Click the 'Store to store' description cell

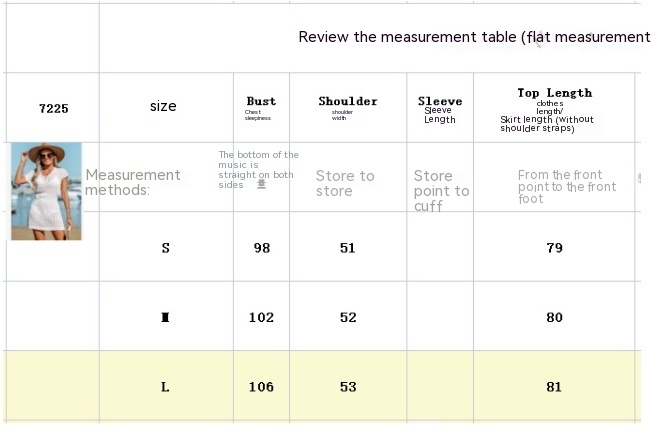pos(345,183)
